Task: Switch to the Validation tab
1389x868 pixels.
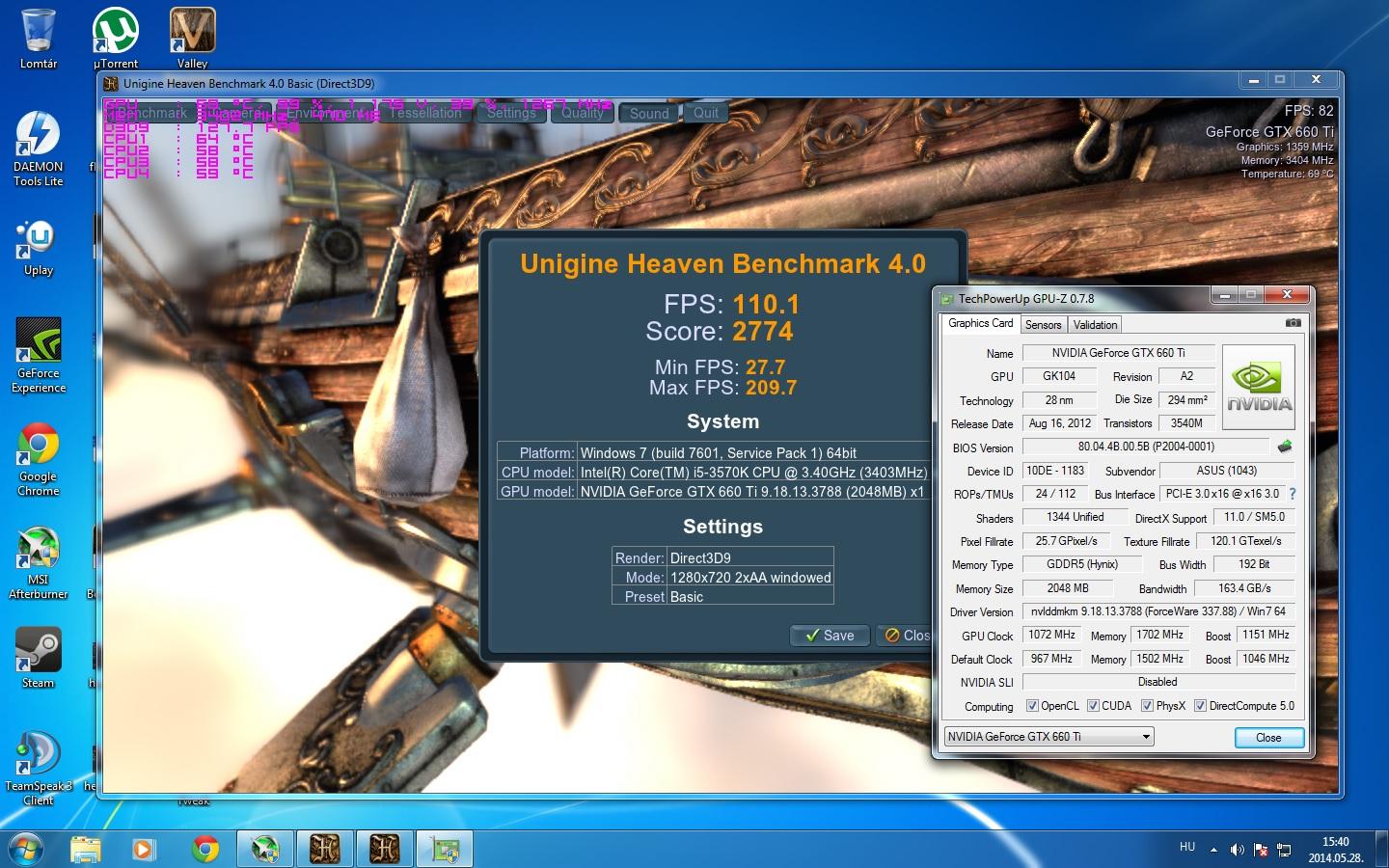Action: coord(1095,325)
